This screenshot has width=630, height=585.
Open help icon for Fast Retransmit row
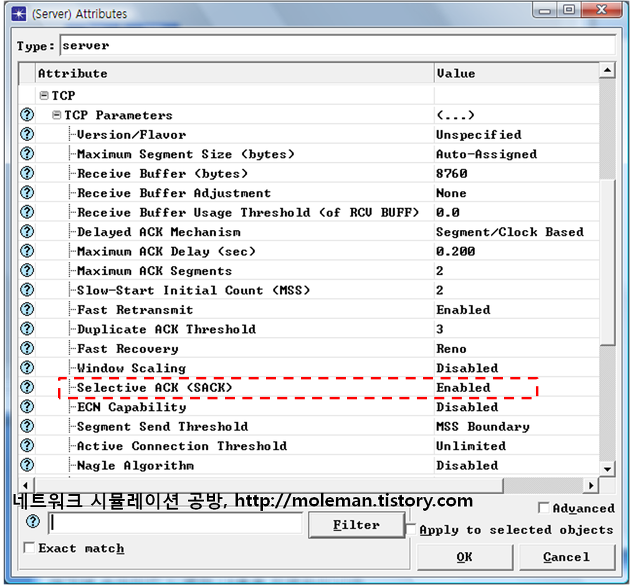27,310
